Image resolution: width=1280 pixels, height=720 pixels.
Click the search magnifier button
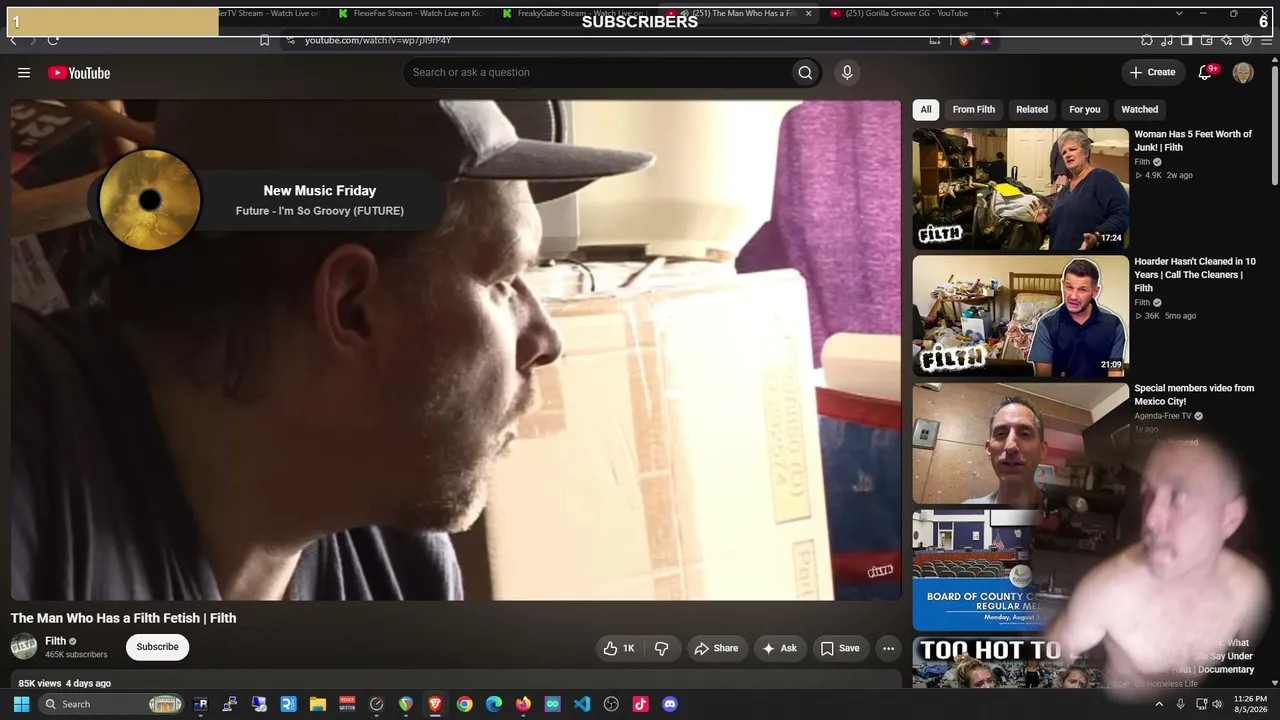click(805, 72)
